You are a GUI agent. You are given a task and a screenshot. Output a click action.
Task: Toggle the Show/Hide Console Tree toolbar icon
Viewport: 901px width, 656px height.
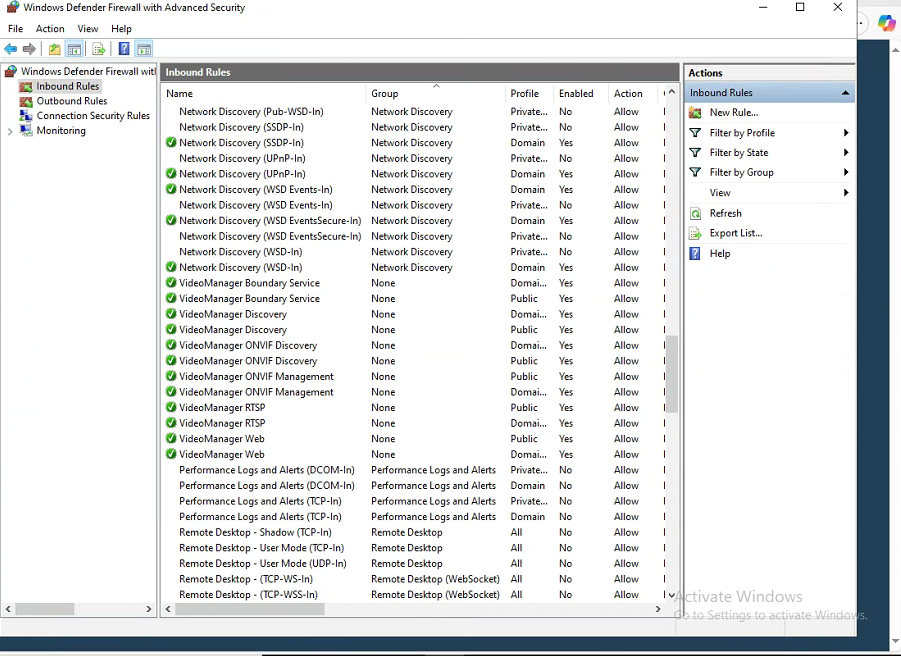[74, 49]
